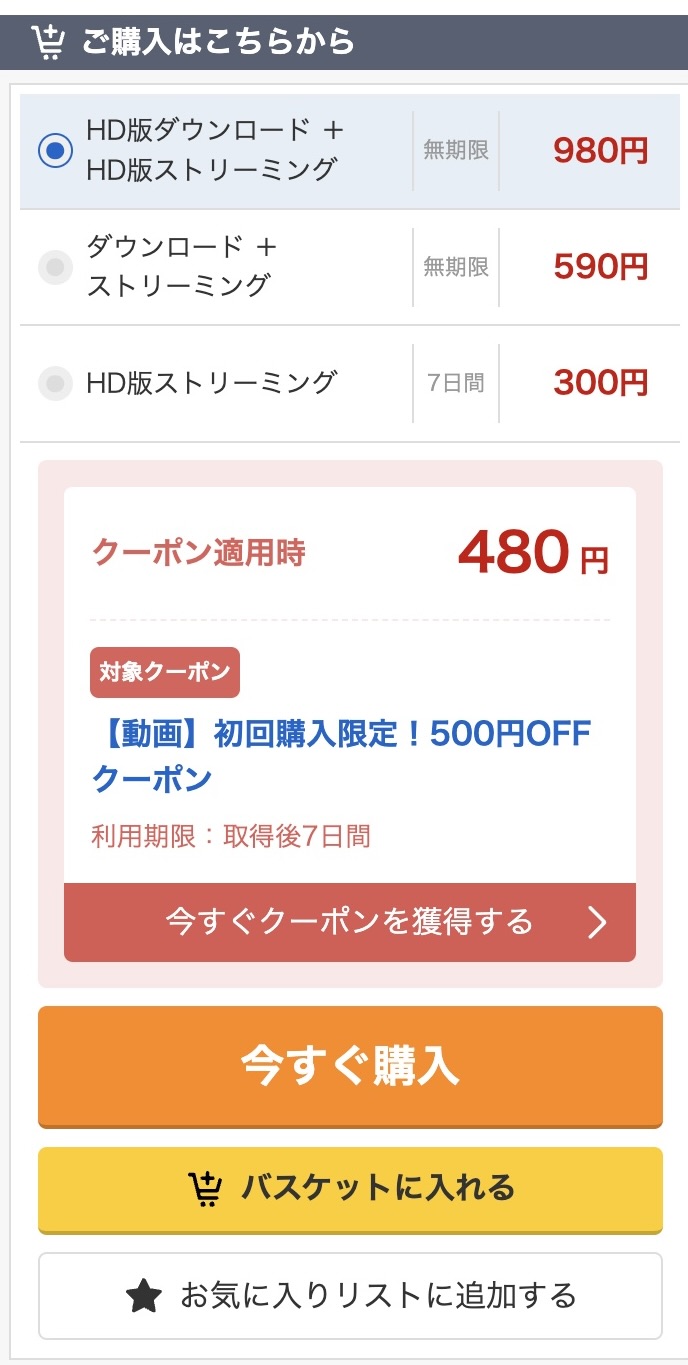Click the 対象クーポン badge label
The height and width of the screenshot is (1365, 688).
point(163,672)
